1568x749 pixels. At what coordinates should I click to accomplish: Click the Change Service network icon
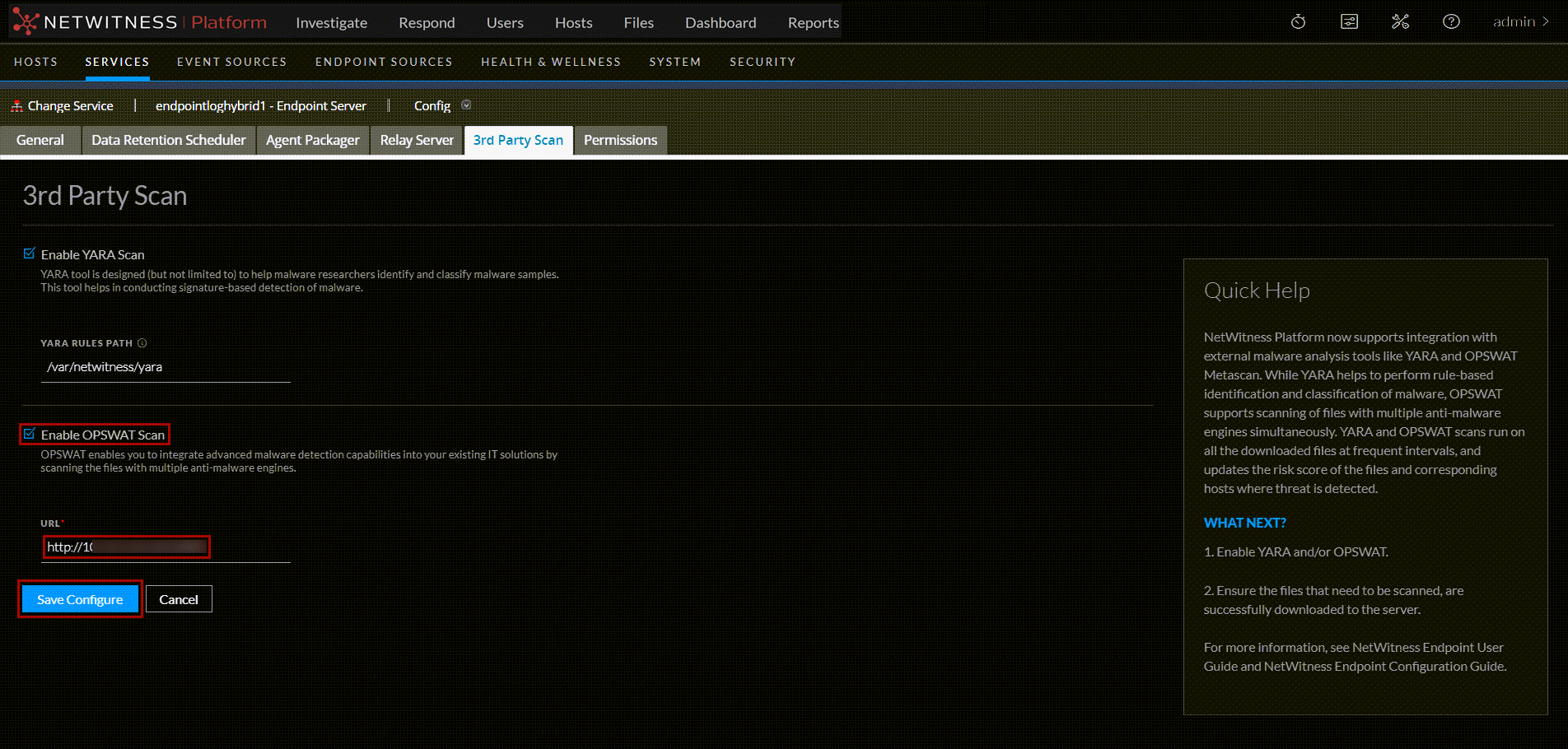16,106
